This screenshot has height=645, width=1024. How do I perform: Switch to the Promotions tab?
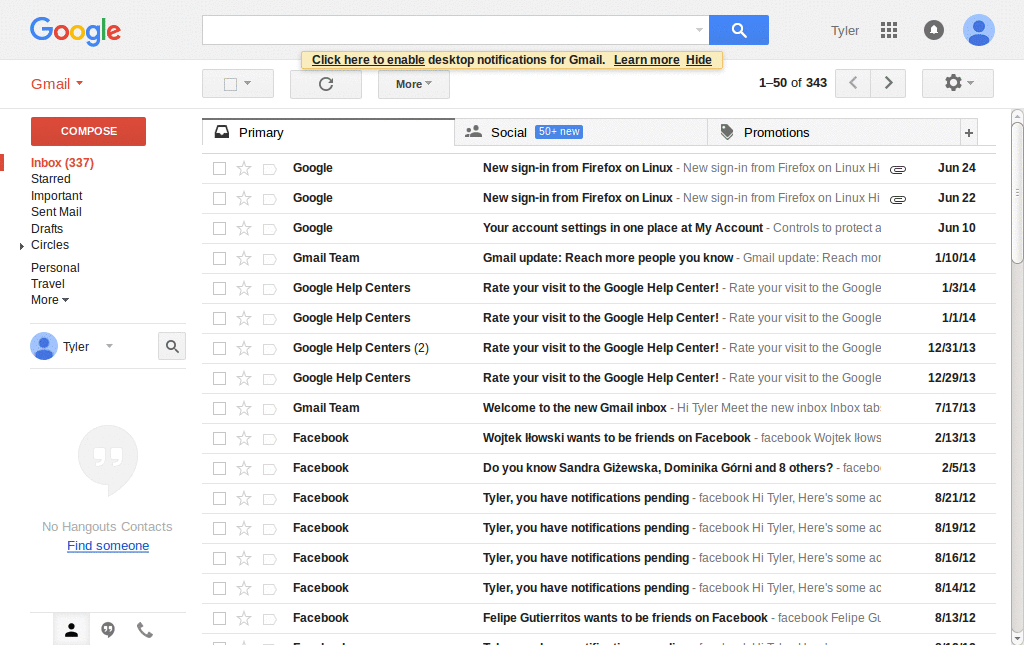tap(834, 133)
